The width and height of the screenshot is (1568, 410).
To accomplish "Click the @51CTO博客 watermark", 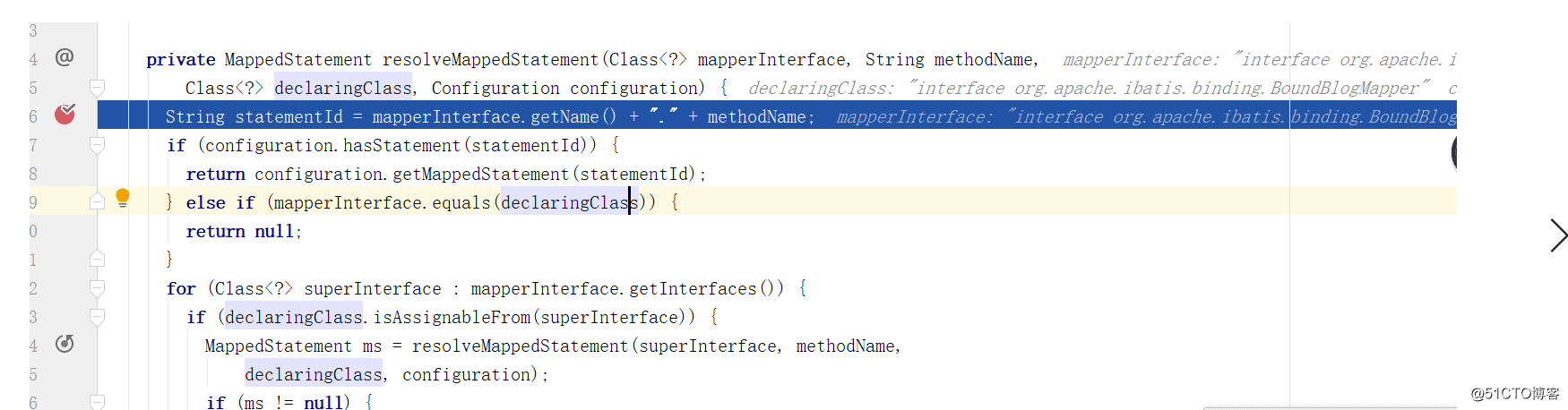I will point(1514,394).
